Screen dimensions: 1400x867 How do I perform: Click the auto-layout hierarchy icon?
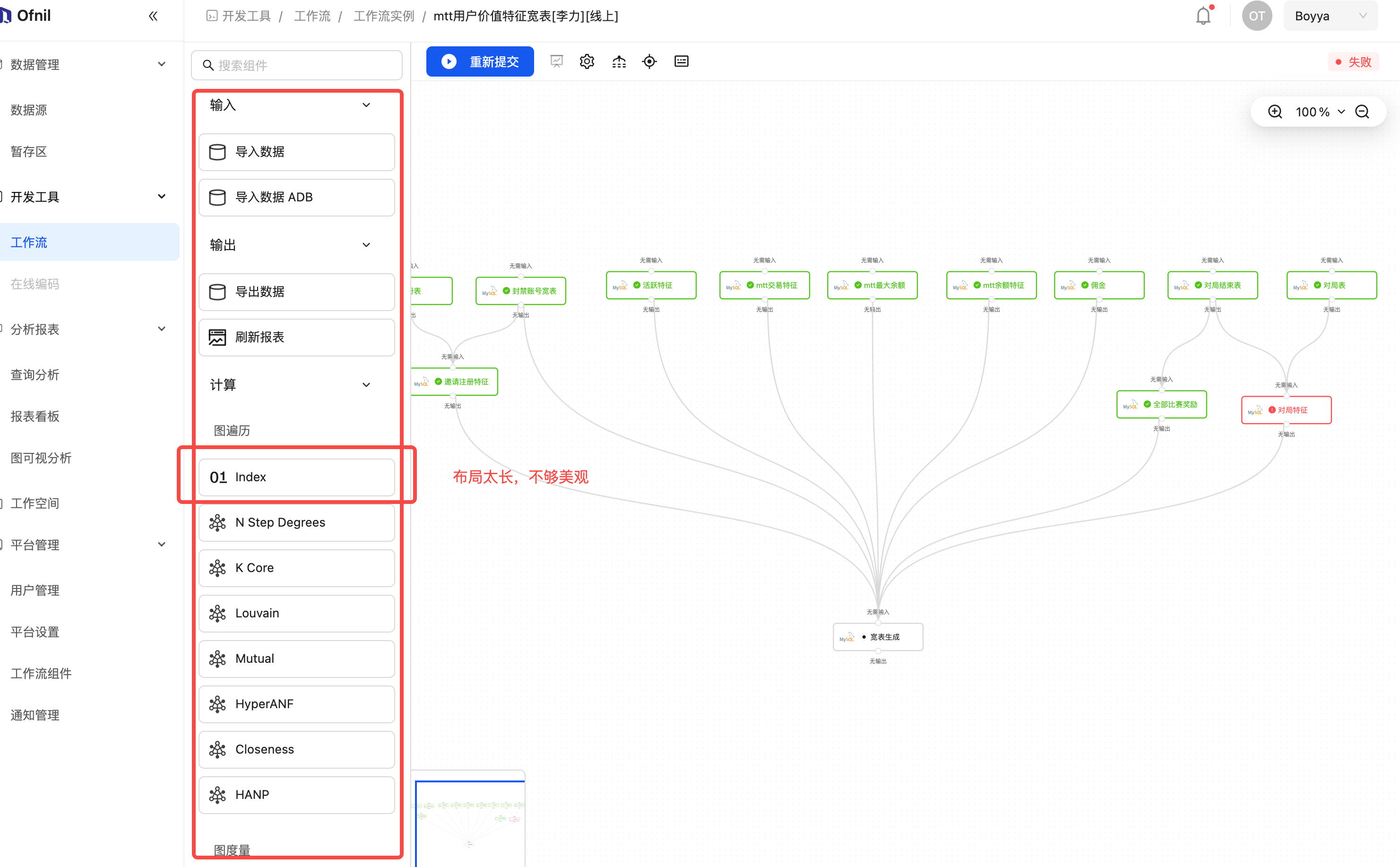click(x=619, y=61)
